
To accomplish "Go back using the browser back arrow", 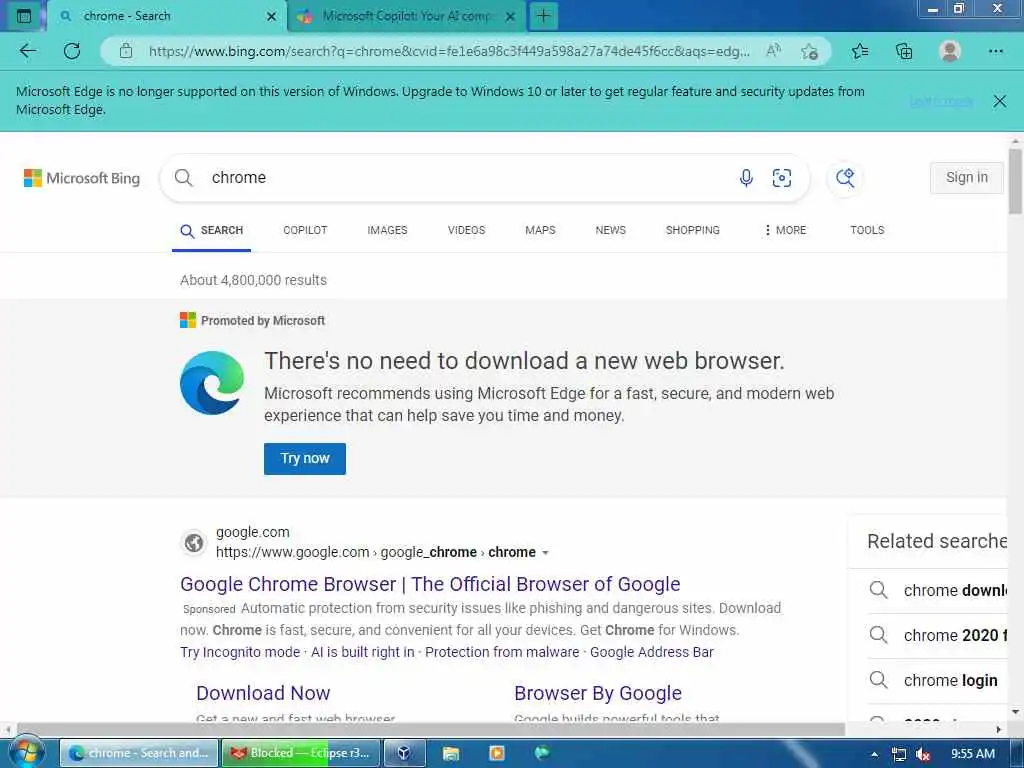I will (x=27, y=51).
